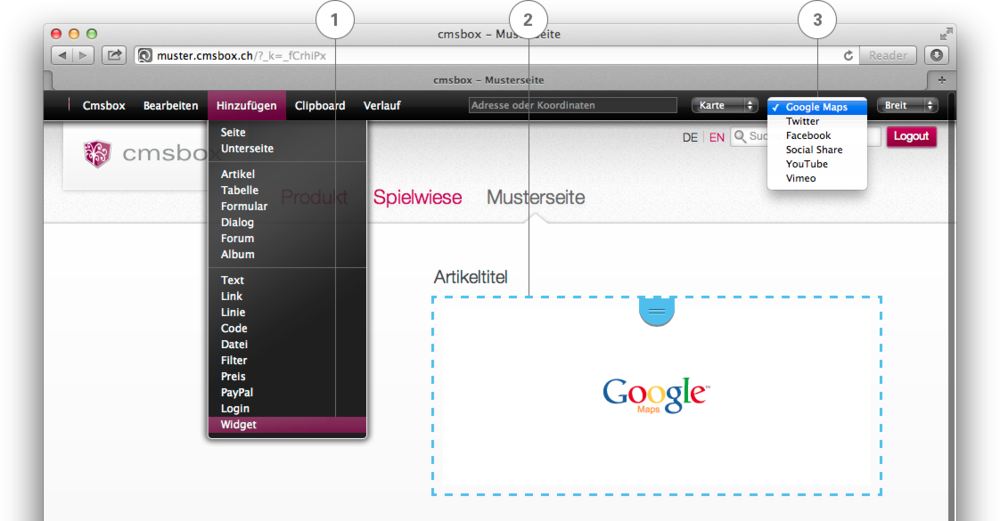Screen dimensions: 1000x521
Task: Close the Hinzufügen menu
Action: point(246,106)
